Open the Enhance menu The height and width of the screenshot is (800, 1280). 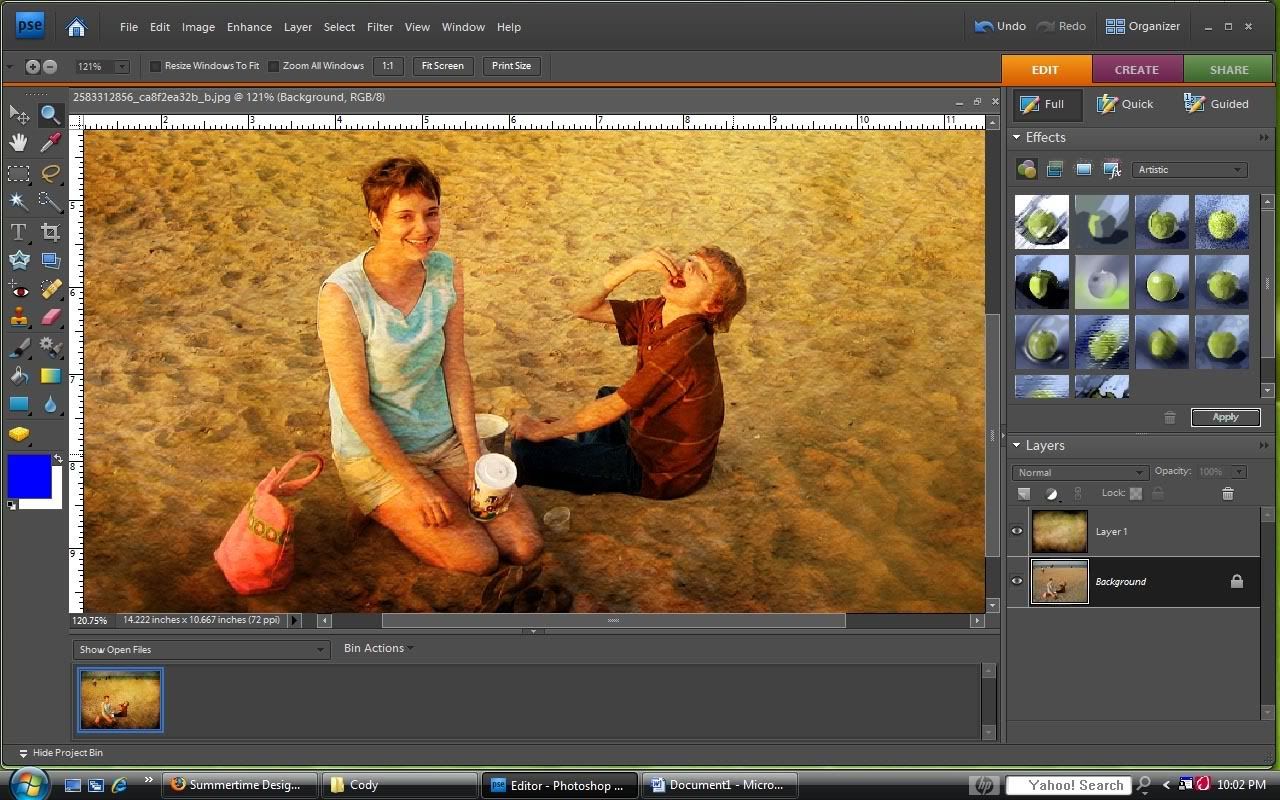[x=249, y=27]
